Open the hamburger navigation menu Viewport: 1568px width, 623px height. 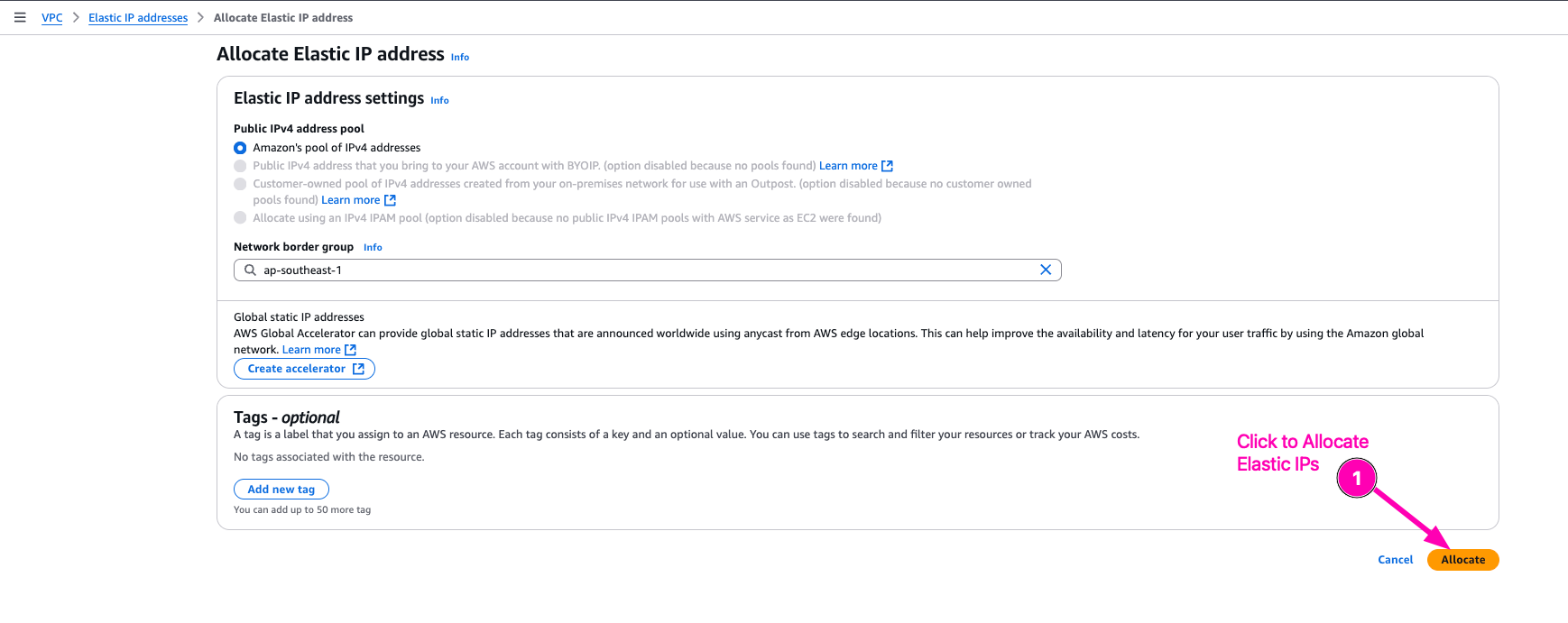pyautogui.click(x=20, y=17)
